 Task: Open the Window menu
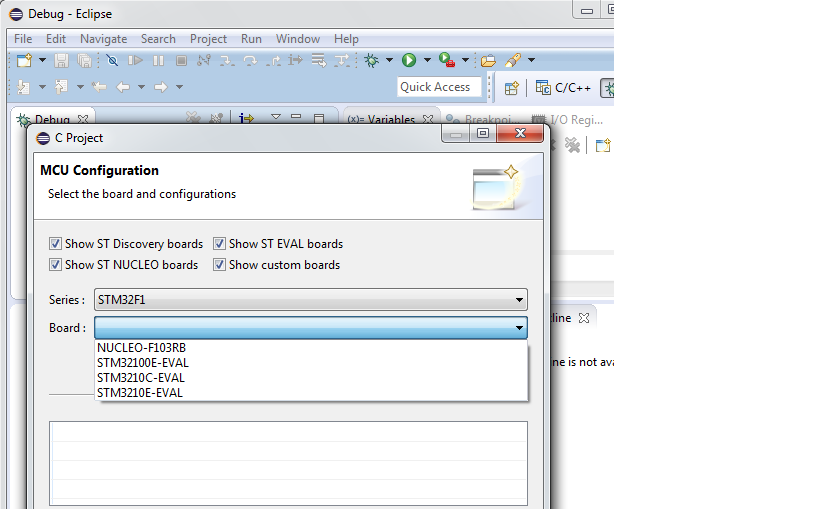click(297, 39)
